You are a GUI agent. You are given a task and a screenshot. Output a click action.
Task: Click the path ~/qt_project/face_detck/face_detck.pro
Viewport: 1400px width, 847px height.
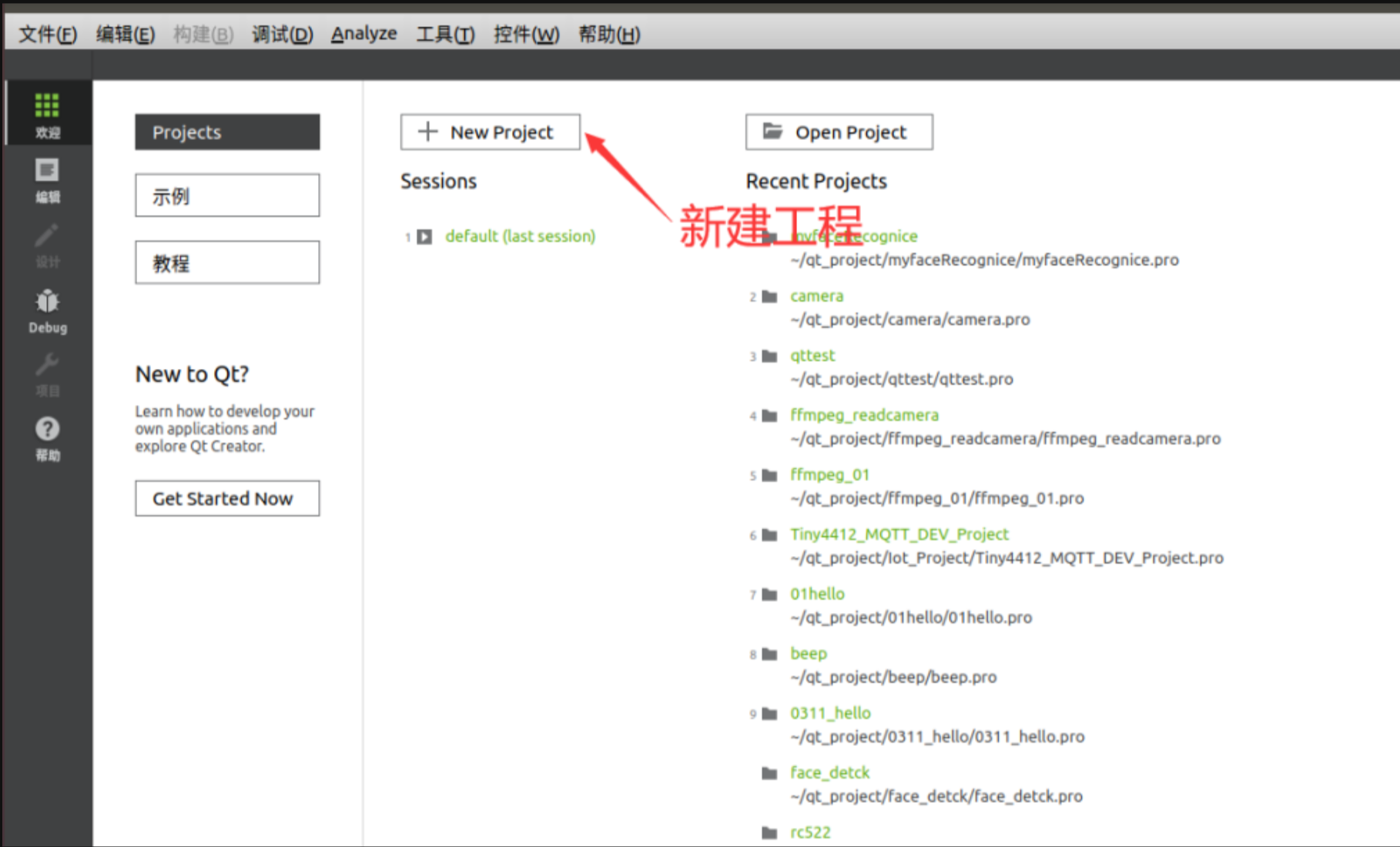tap(936, 797)
